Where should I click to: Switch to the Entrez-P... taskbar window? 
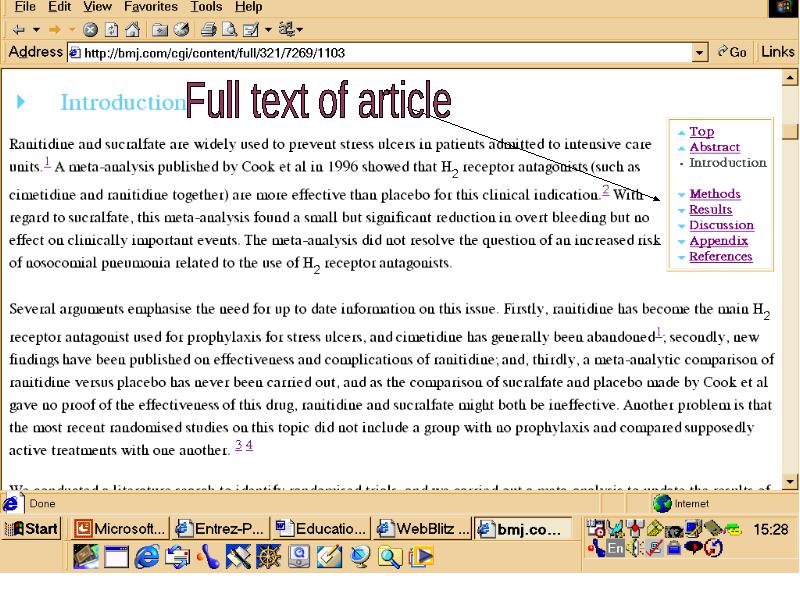coord(220,529)
